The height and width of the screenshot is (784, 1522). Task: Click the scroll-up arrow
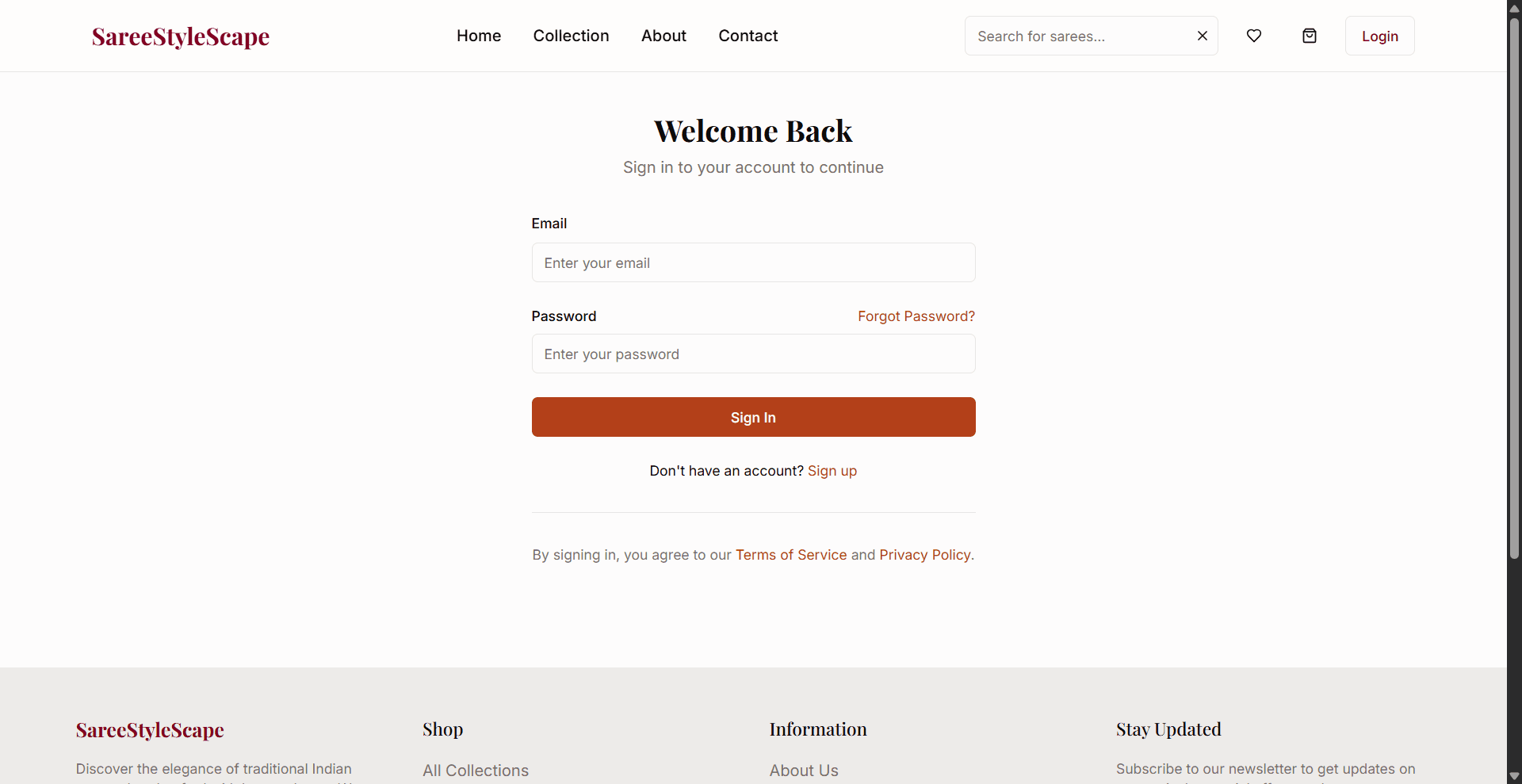point(1514,8)
